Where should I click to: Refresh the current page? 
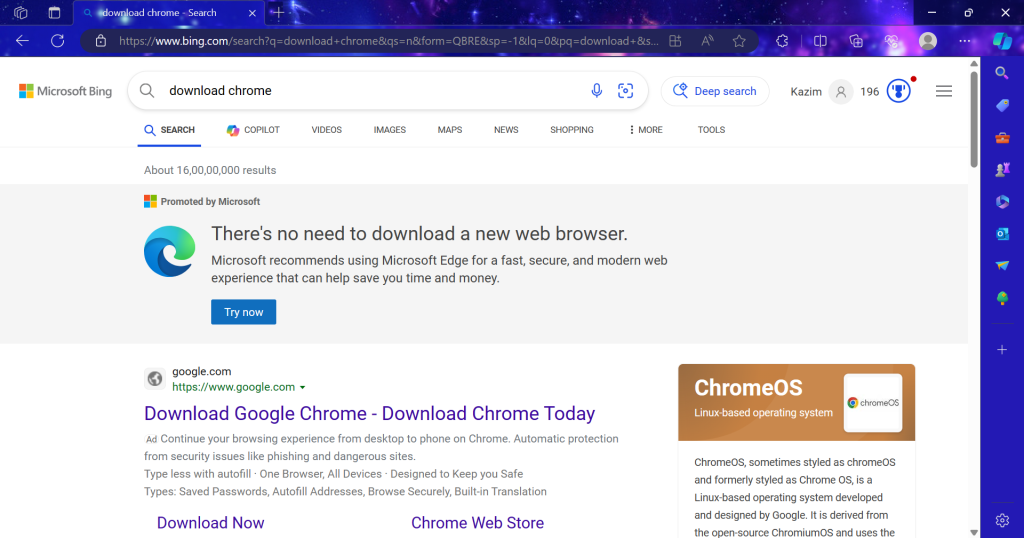(57, 41)
